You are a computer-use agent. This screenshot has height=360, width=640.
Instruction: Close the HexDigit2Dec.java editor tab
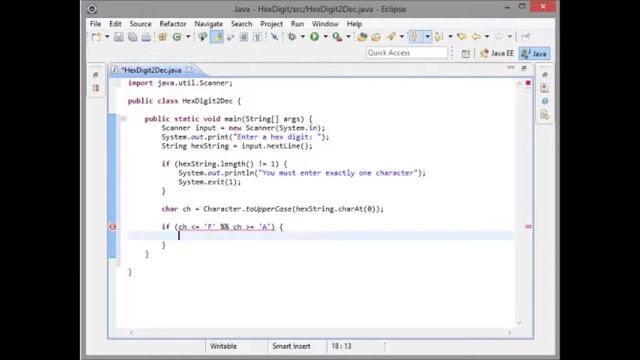tap(189, 70)
